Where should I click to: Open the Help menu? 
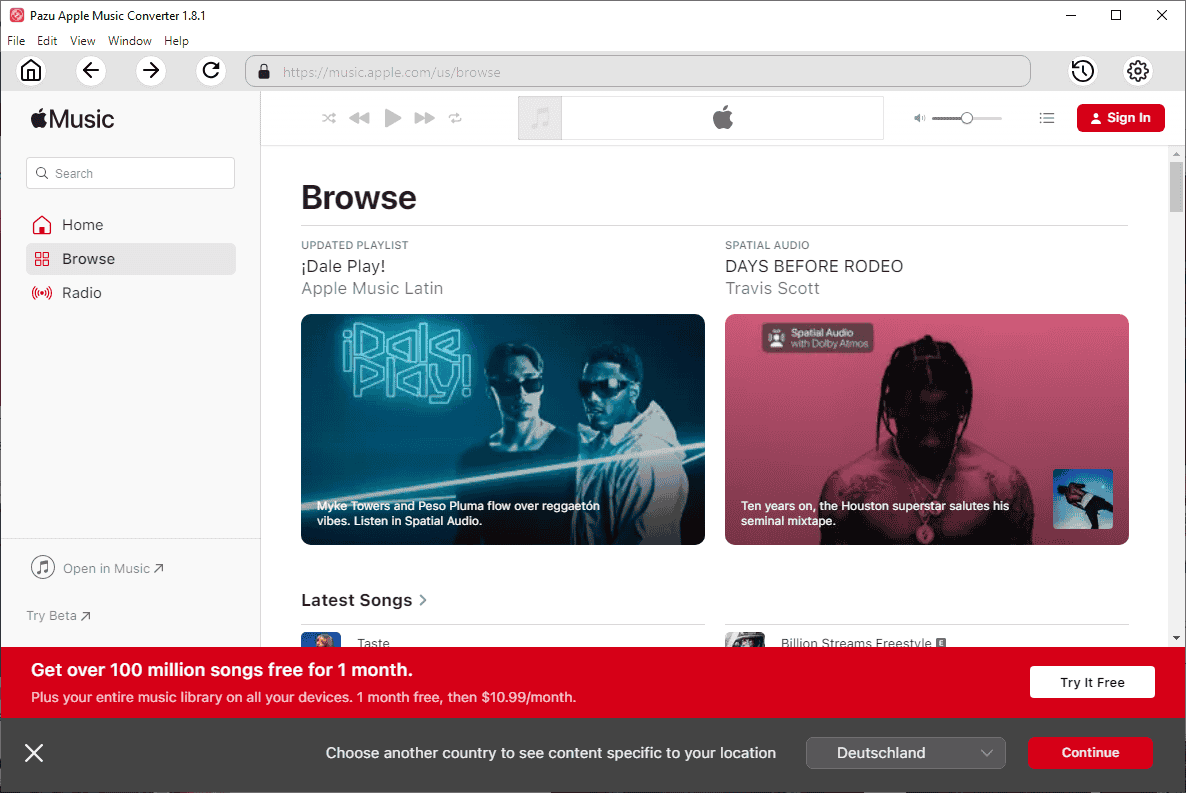tap(176, 41)
